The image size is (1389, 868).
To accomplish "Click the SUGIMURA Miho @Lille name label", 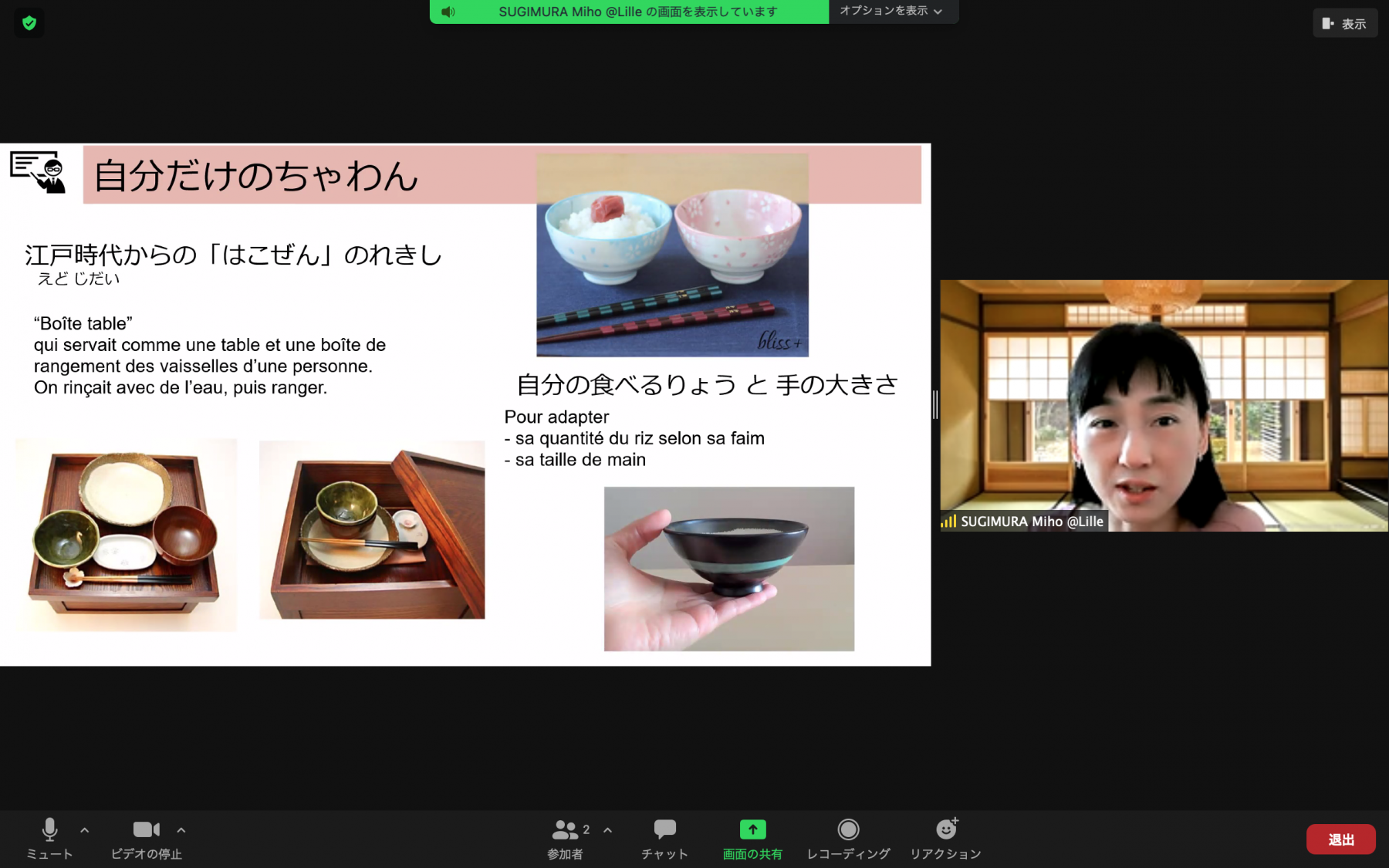I will point(1032,522).
